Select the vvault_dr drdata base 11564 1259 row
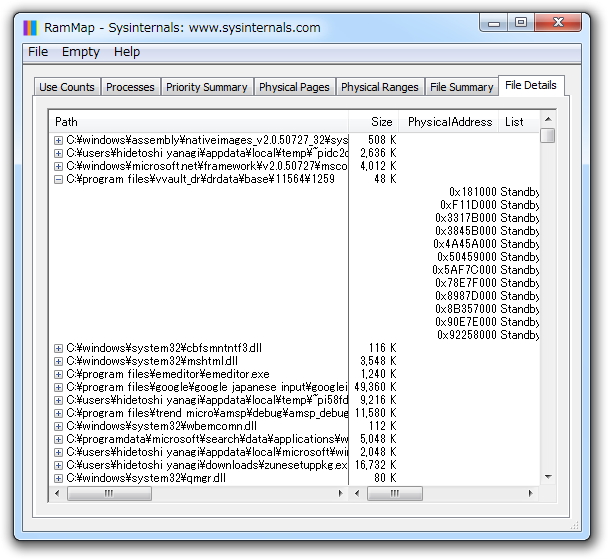The image size is (608, 560). click(200, 179)
